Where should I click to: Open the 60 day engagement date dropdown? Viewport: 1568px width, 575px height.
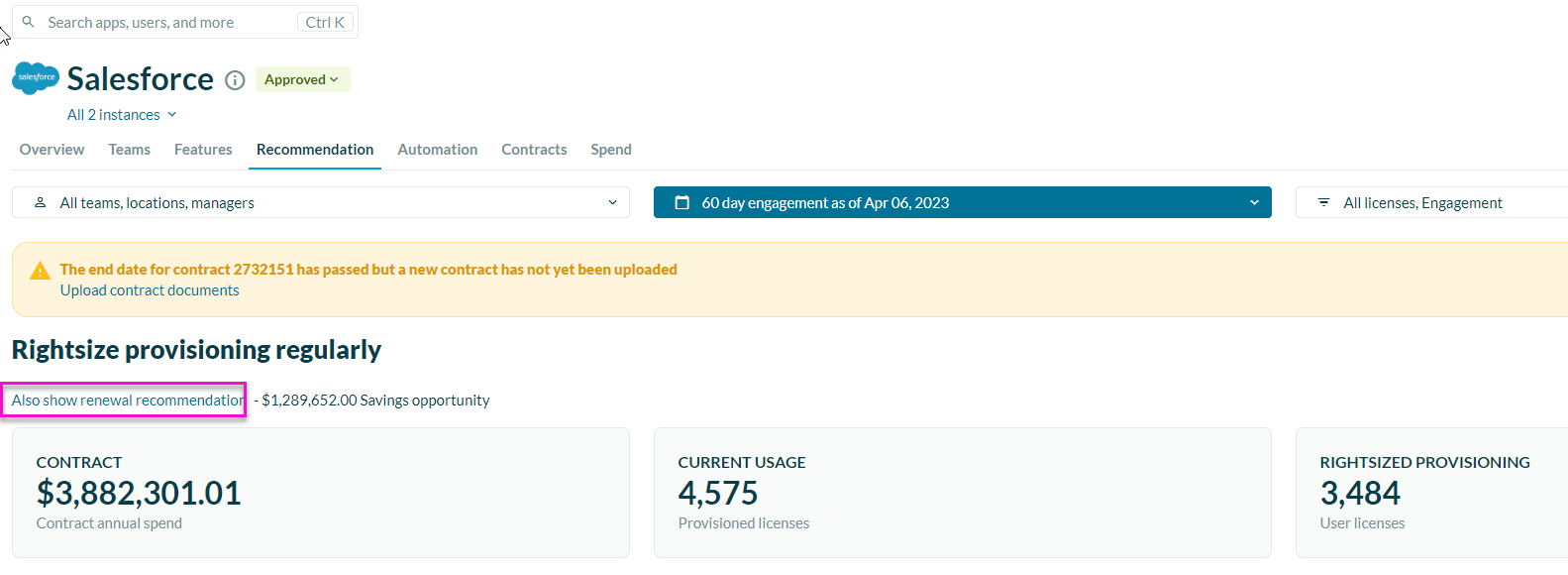(x=962, y=202)
